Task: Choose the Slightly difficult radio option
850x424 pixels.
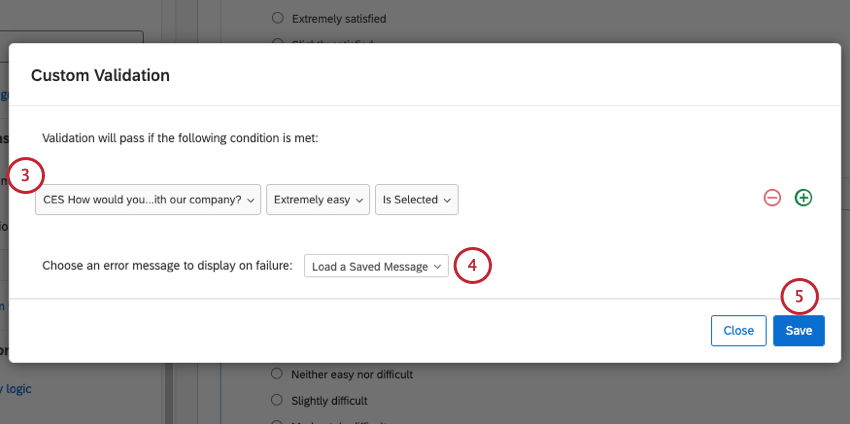Action: [x=278, y=400]
